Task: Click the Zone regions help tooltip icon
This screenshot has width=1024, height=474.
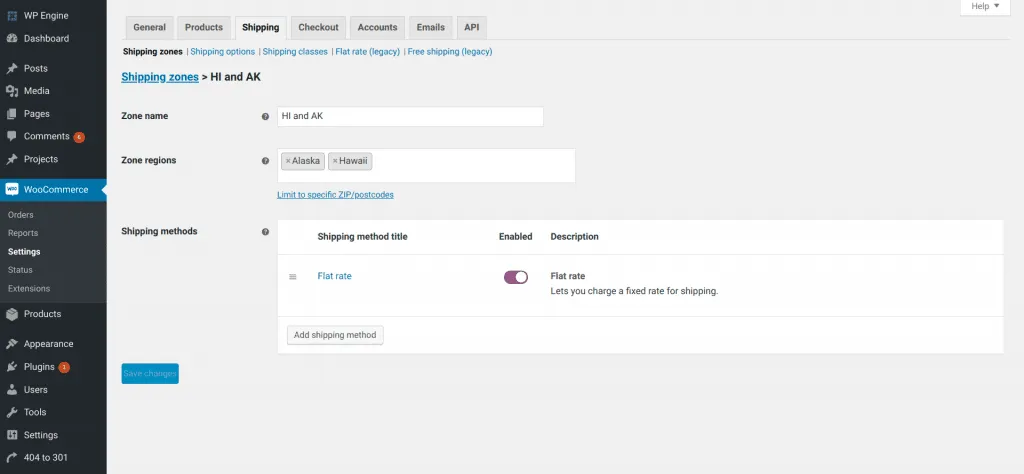Action: click(x=265, y=161)
